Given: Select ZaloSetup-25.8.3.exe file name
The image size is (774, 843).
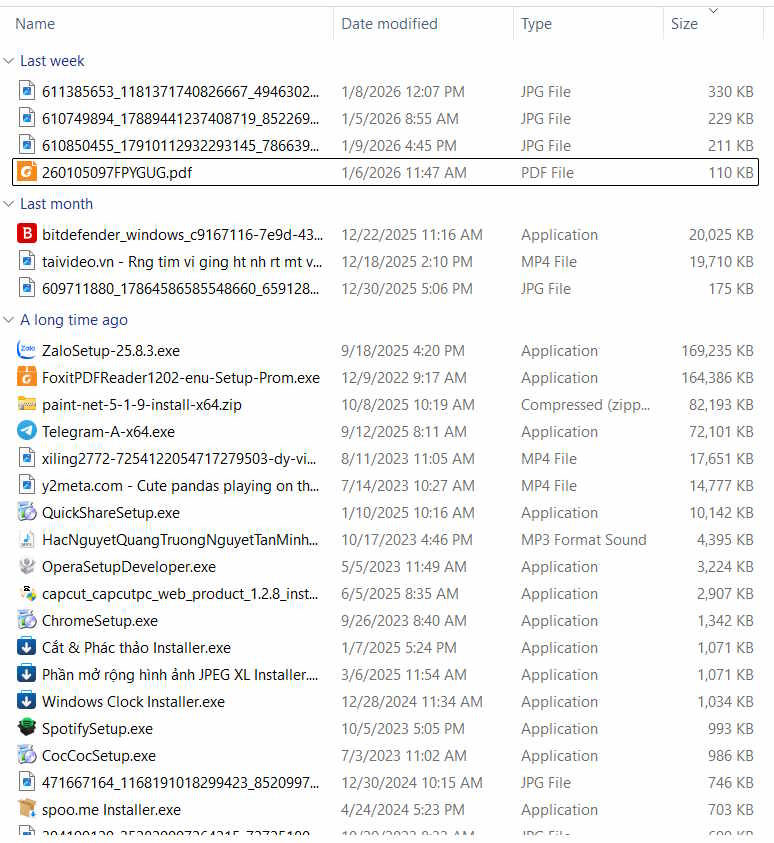Looking at the screenshot, I should (111, 351).
